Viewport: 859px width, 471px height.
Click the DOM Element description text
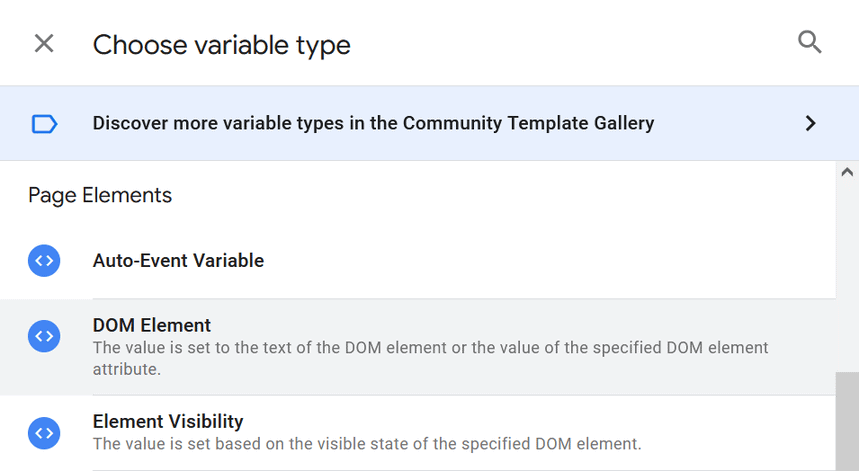tap(430, 358)
